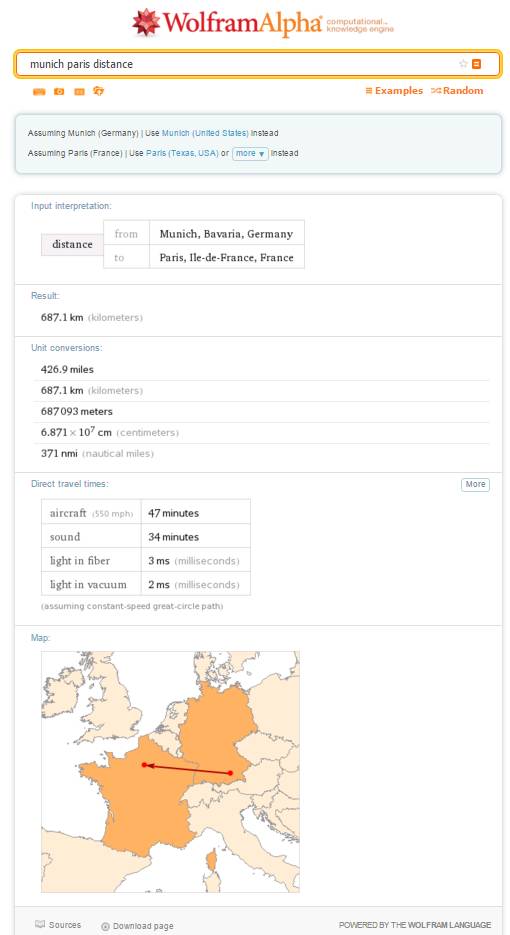Click the favorite star icon in search box
Screen dimensions: 510x935
[x=463, y=64]
